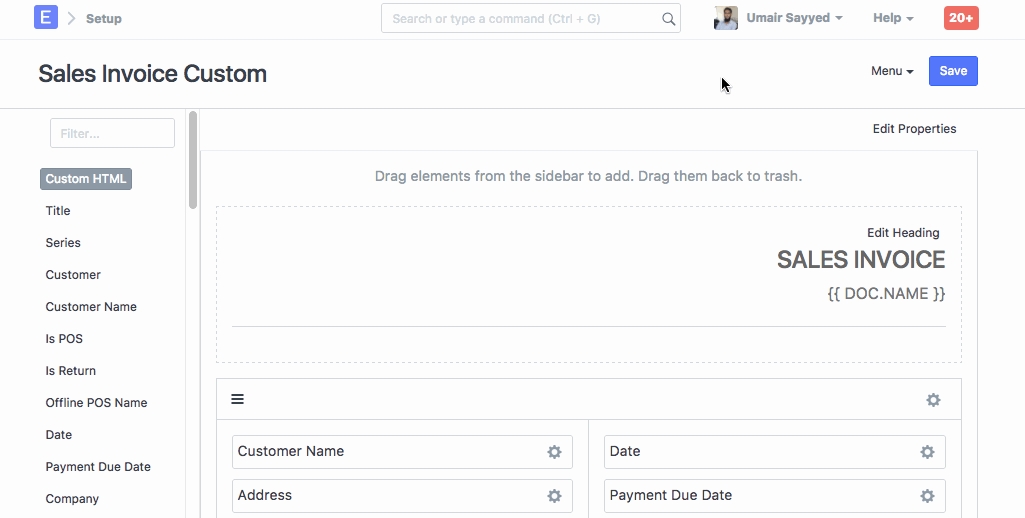Click the Save button
This screenshot has height=518, width=1025.
point(953,71)
